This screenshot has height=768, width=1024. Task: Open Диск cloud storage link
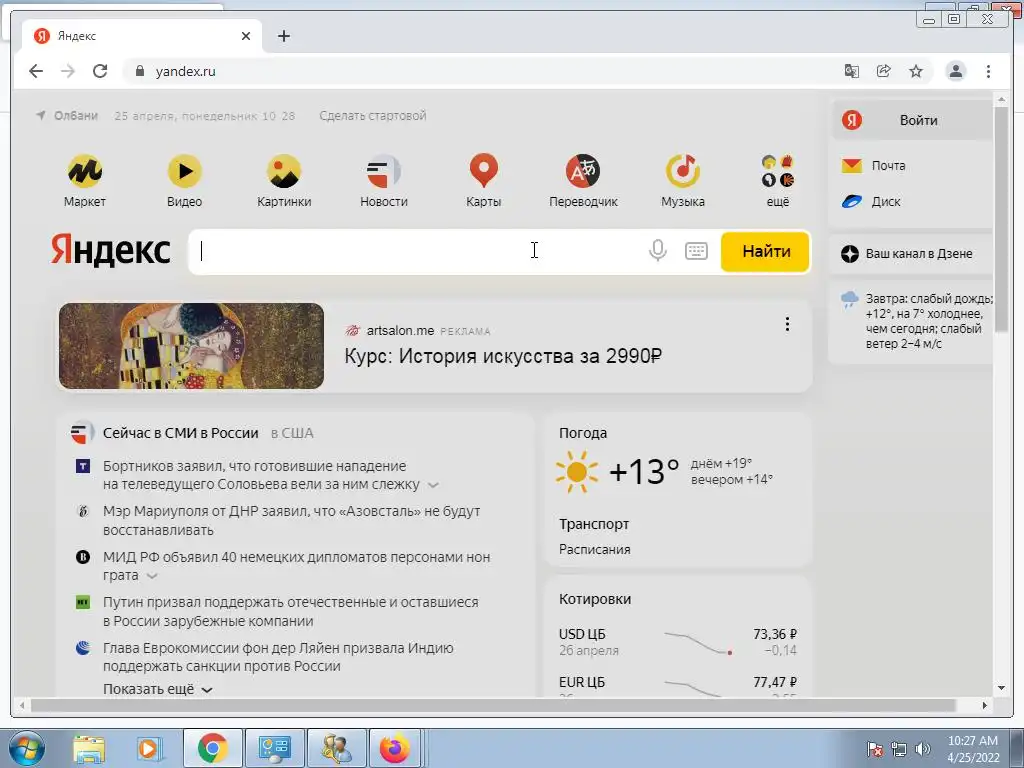pos(871,202)
